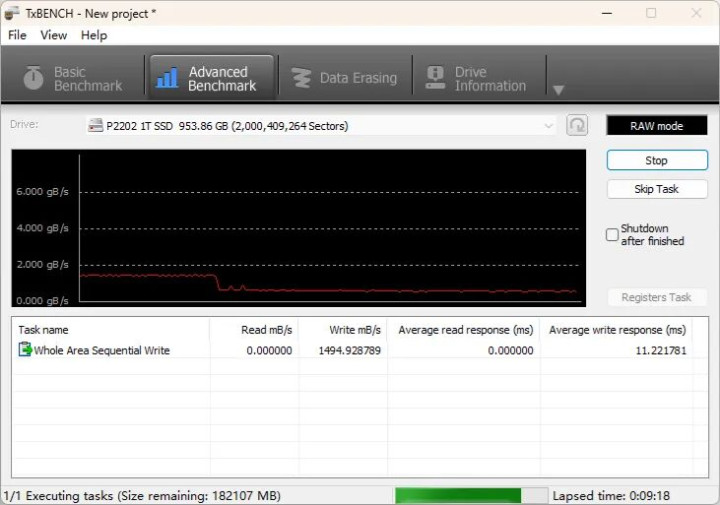720x505 pixels.
Task: Select the Advanced Benchmark tab
Action: [212, 79]
